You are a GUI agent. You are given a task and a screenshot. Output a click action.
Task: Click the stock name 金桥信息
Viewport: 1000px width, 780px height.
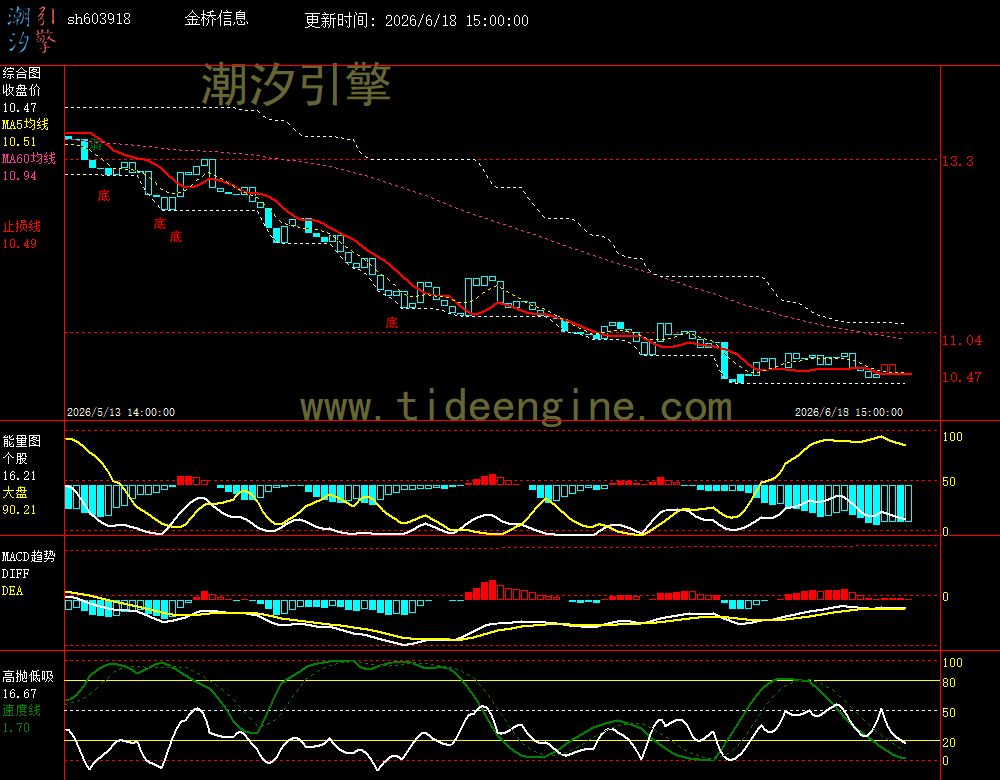point(216,18)
